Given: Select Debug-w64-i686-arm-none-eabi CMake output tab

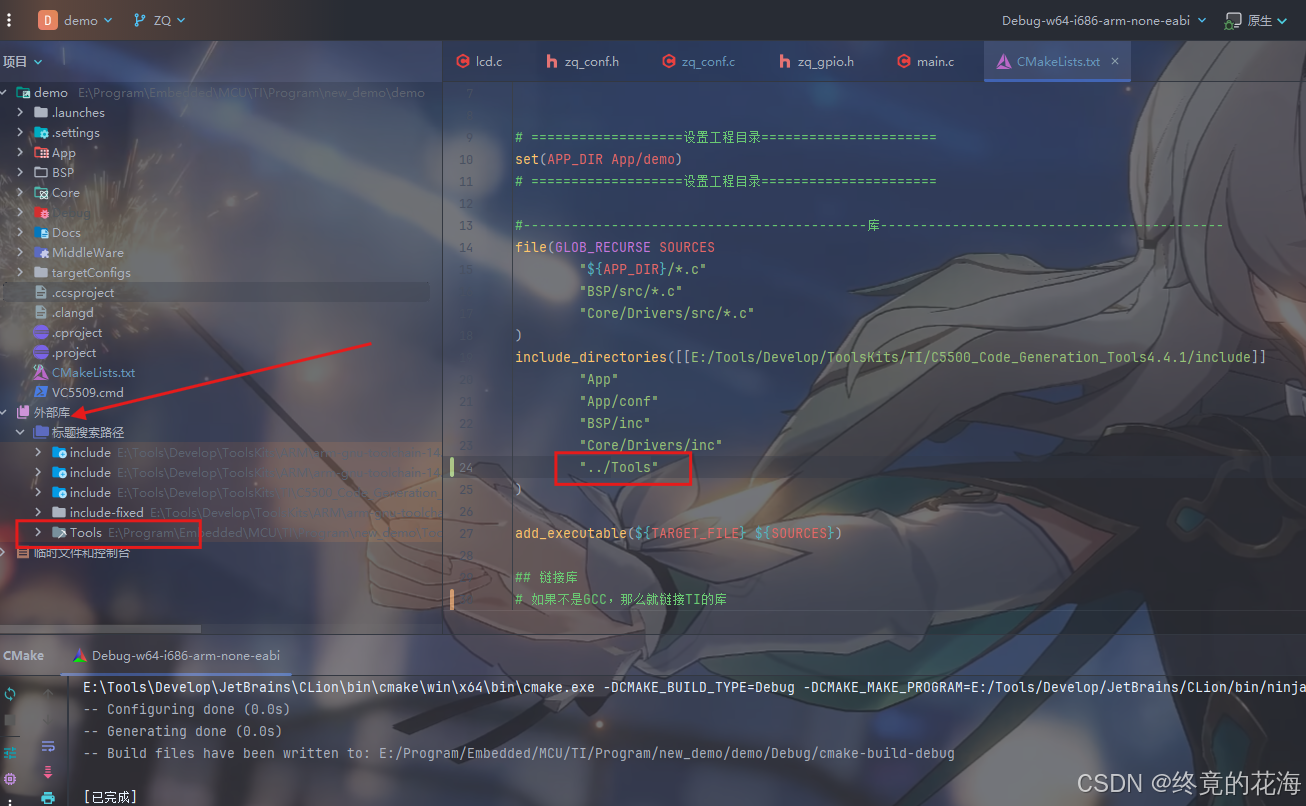Looking at the screenshot, I should [176, 655].
